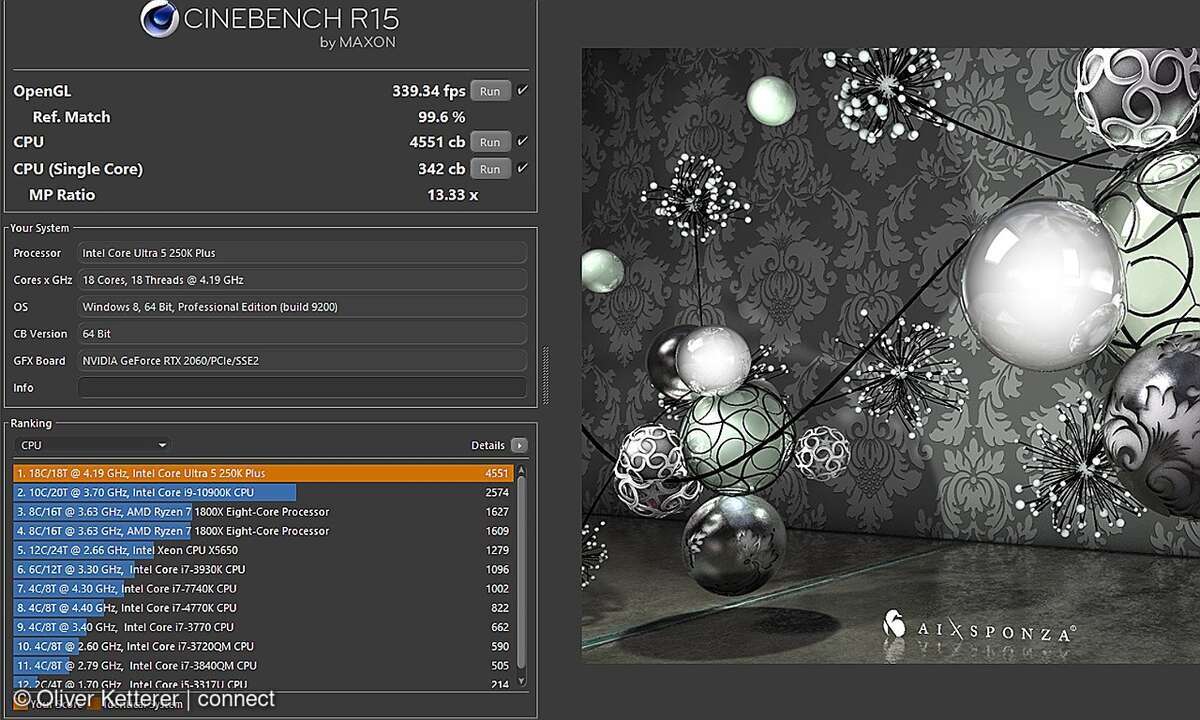Viewport: 1200px width, 720px height.
Task: Run the CPU benchmark
Action: [x=489, y=141]
